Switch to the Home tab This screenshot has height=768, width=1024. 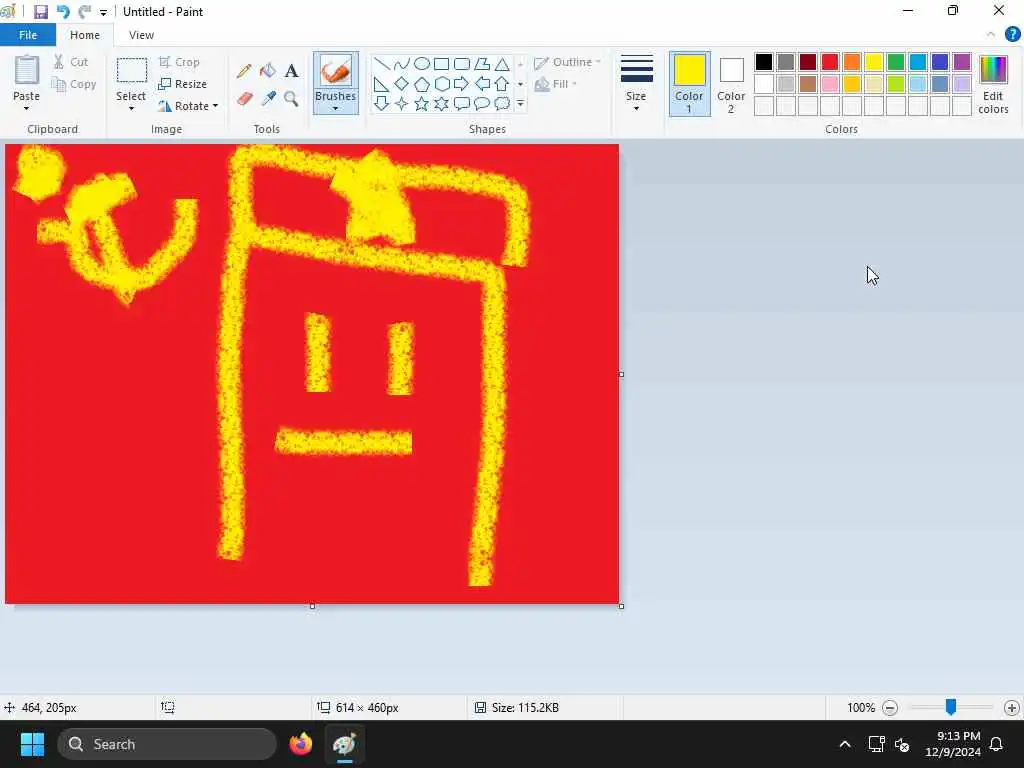tap(85, 35)
